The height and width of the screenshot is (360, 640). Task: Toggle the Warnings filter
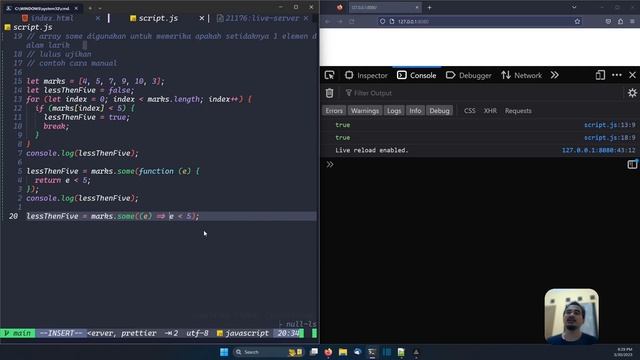click(x=364, y=111)
